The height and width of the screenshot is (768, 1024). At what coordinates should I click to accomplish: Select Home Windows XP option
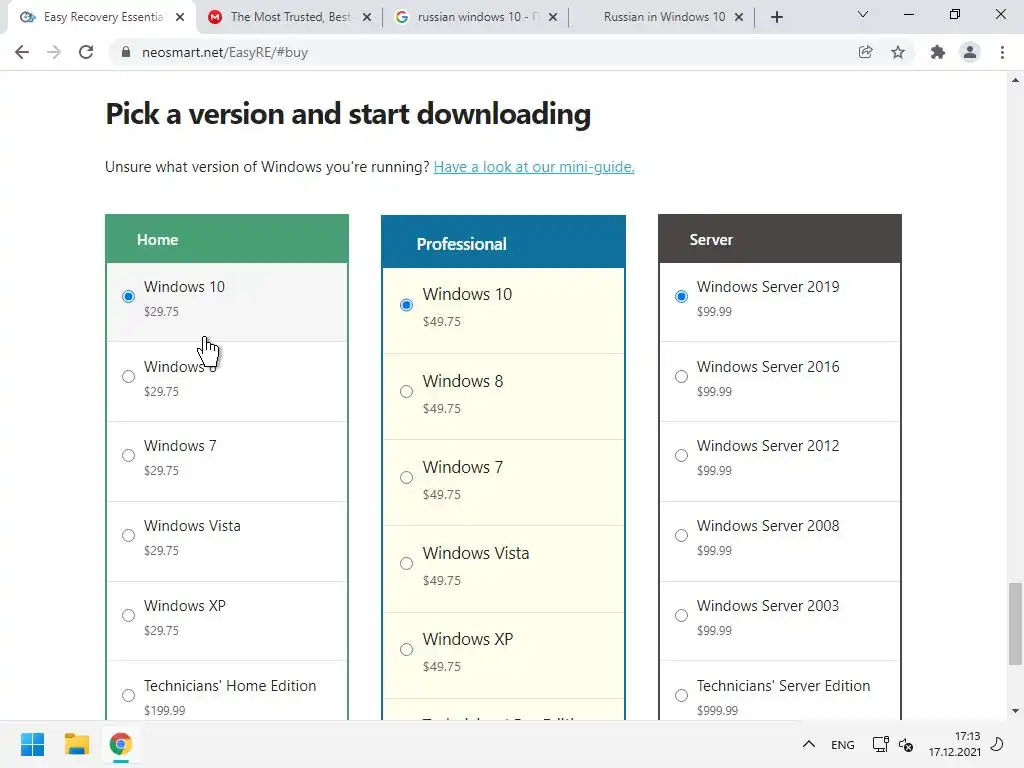129,615
